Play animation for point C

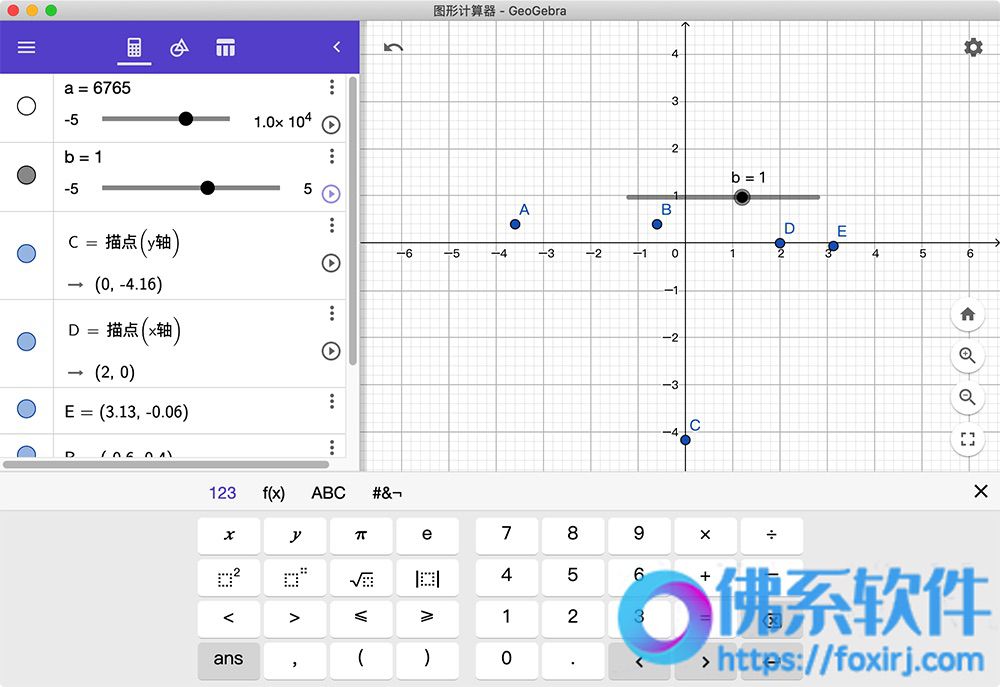click(331, 263)
